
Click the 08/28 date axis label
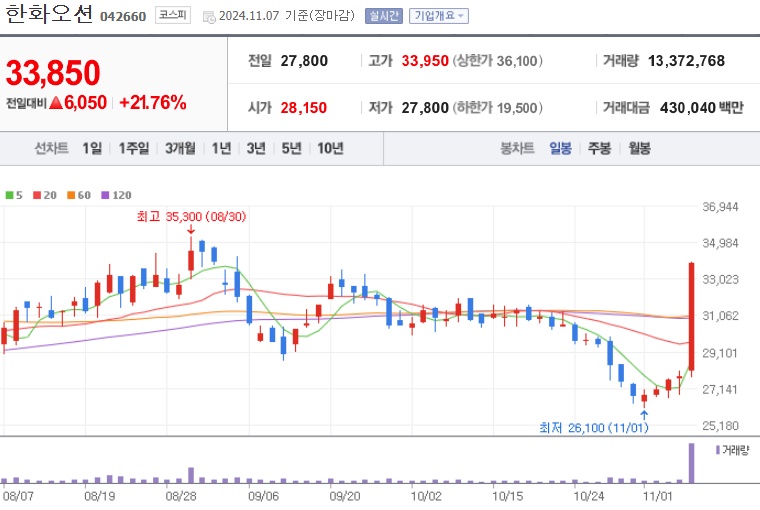coord(181,496)
